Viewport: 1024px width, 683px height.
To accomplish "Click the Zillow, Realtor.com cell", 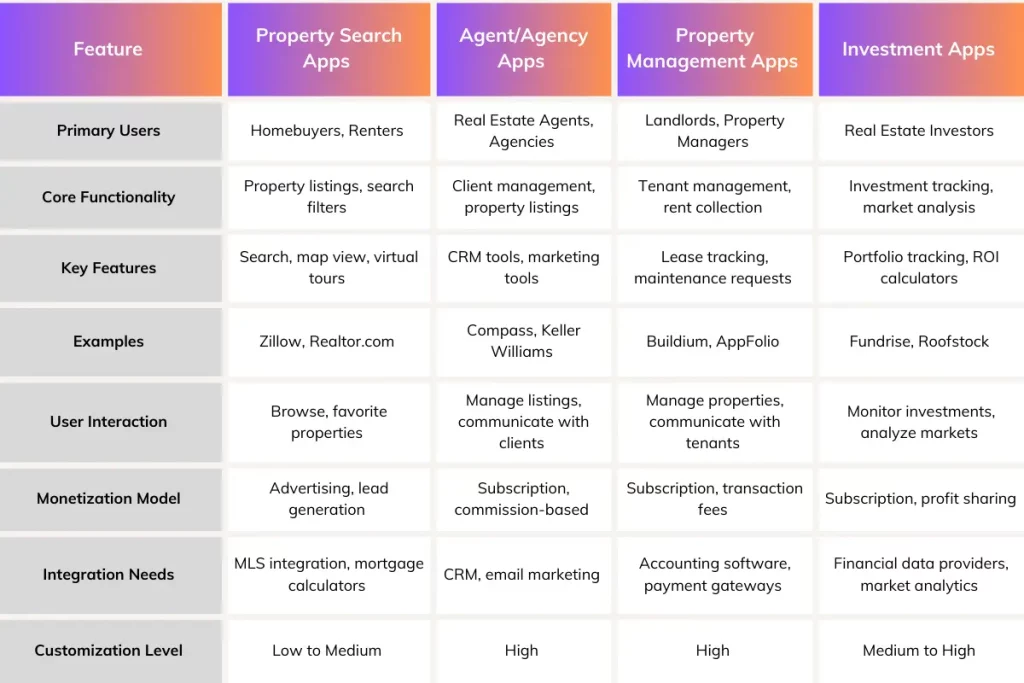I will 327,341.
